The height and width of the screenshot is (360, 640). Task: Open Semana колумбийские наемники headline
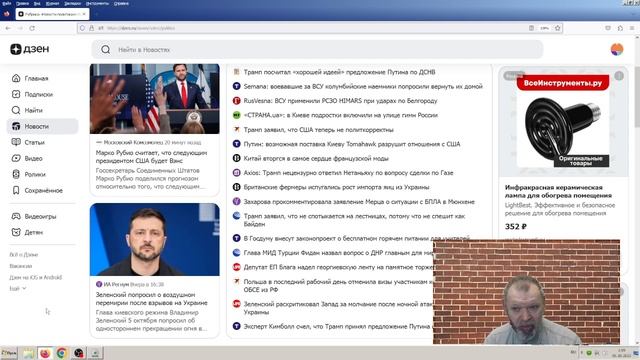(363, 86)
